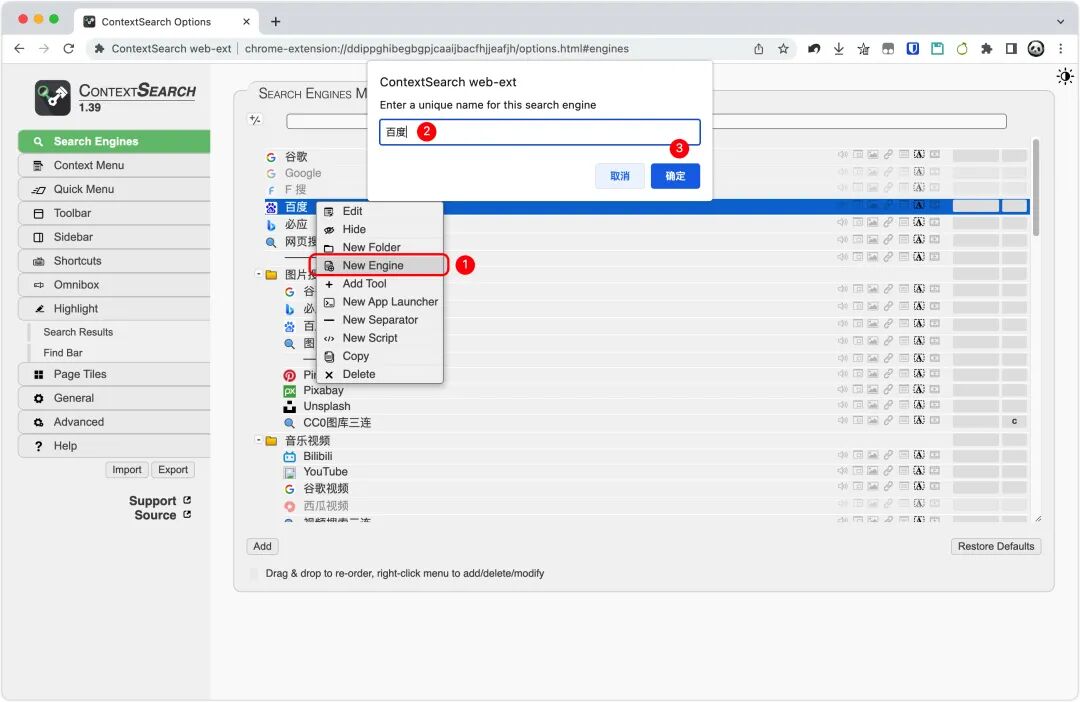Collapse the 音乐视频 folder
The image size is (1080, 702).
pos(259,440)
